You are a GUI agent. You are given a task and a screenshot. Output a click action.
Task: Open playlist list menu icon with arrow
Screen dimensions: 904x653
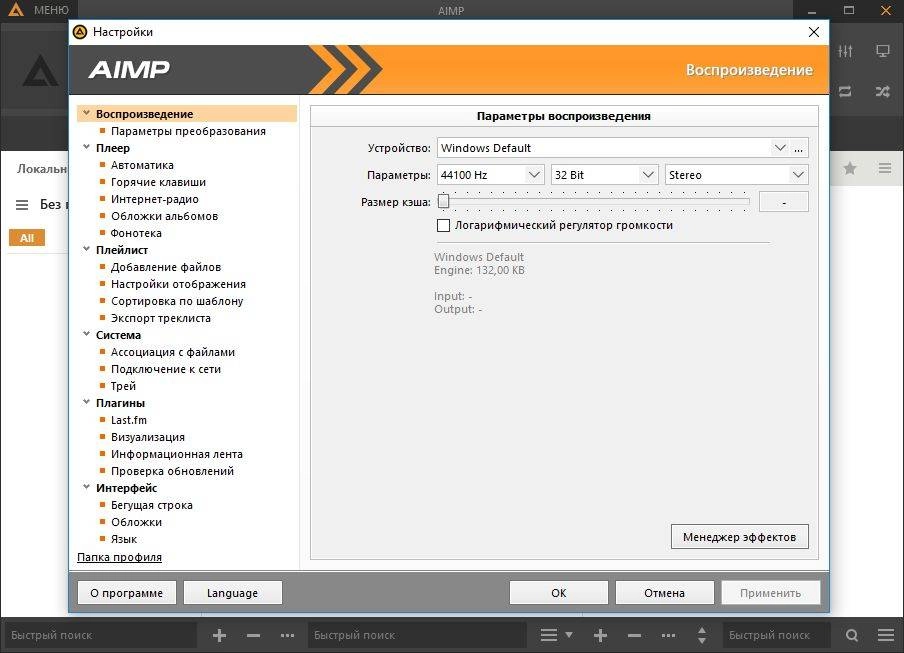(x=556, y=635)
